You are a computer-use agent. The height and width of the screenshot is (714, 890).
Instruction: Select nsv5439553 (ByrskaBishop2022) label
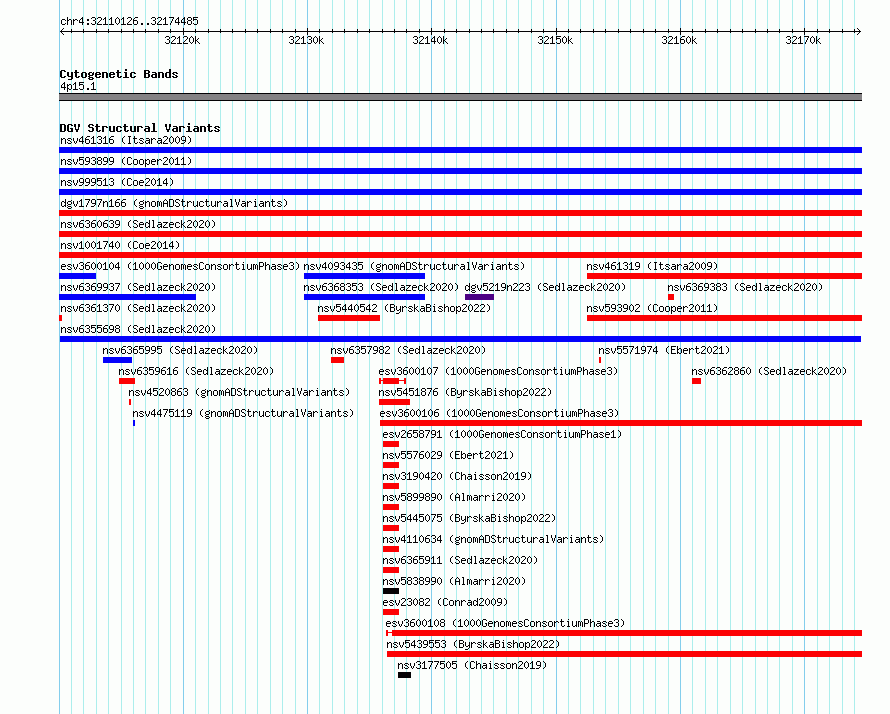tap(473, 644)
